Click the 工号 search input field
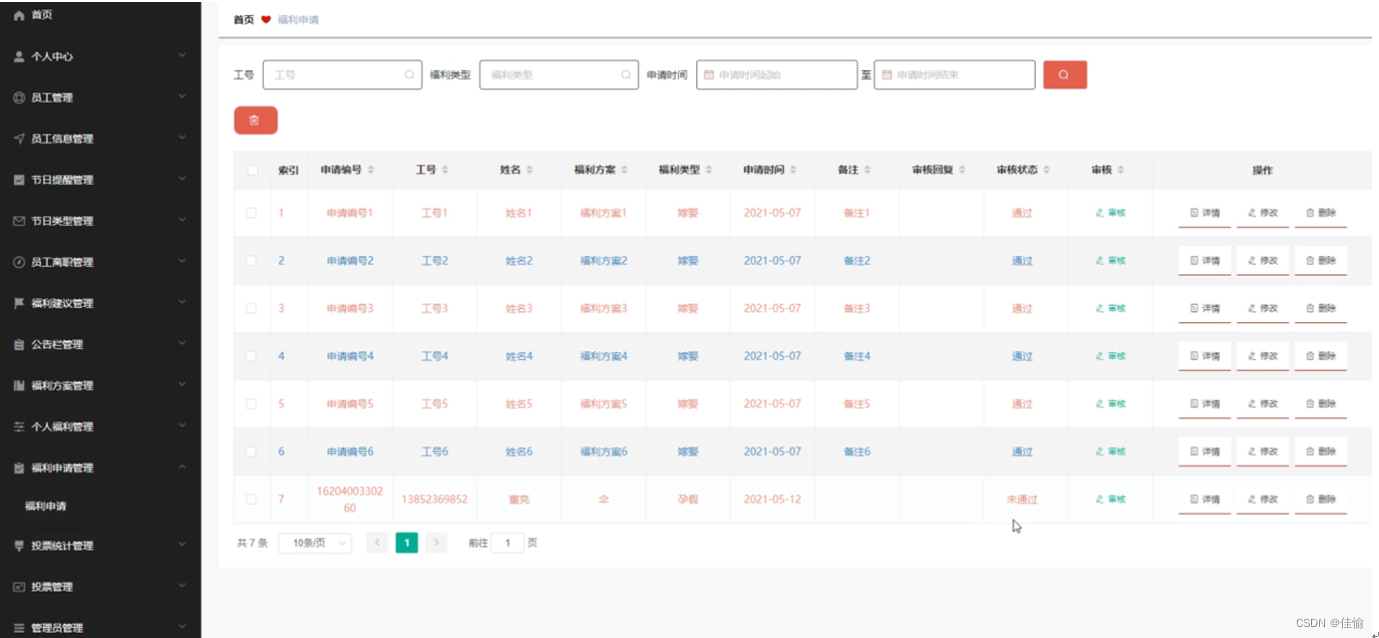 [x=337, y=75]
